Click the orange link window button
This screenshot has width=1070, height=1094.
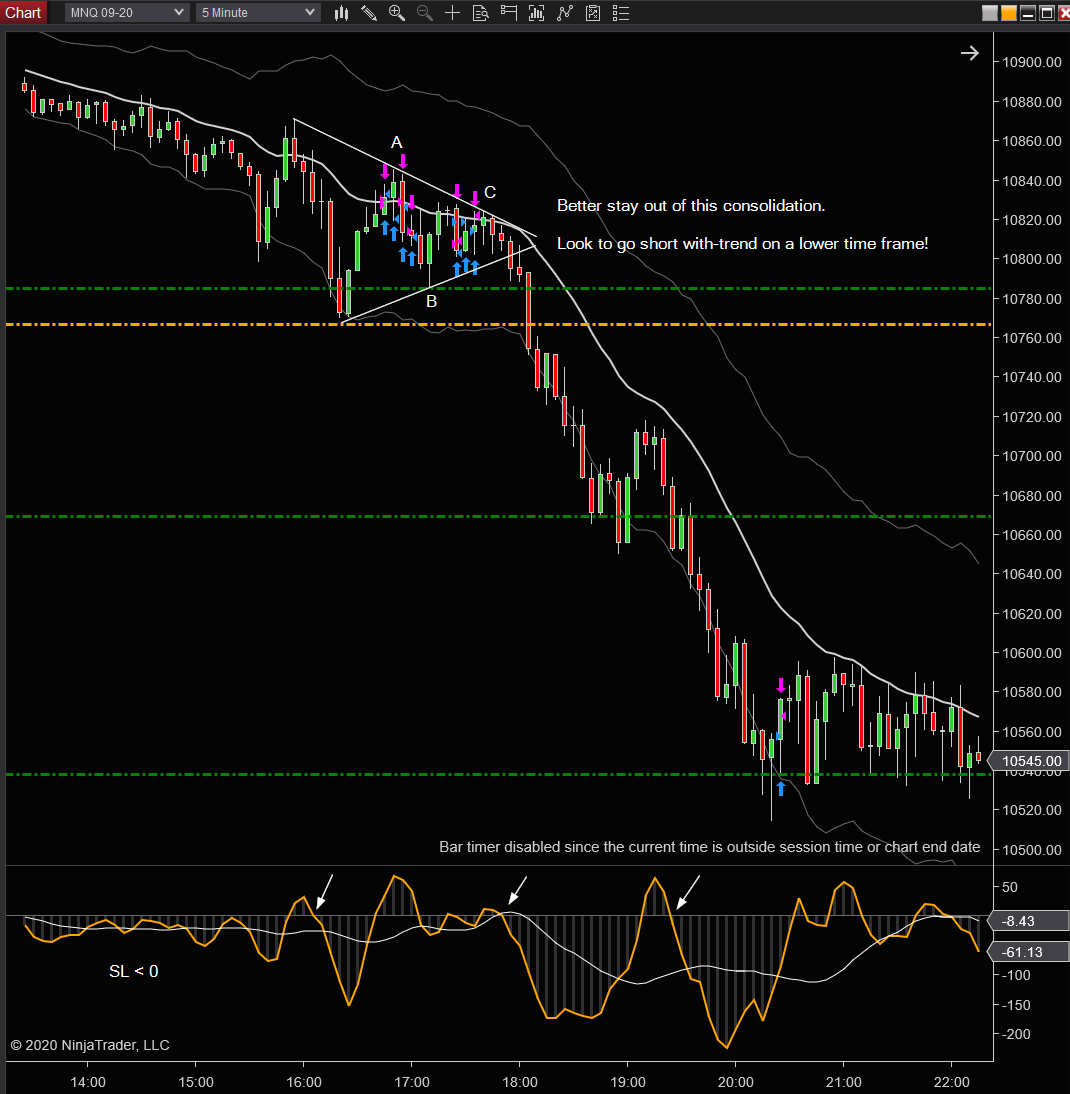[x=1009, y=13]
